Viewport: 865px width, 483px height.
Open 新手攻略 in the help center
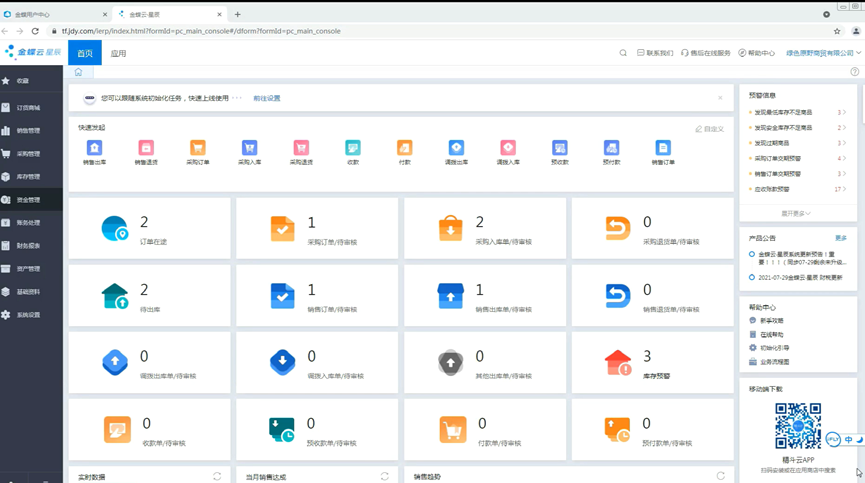[x=766, y=320]
